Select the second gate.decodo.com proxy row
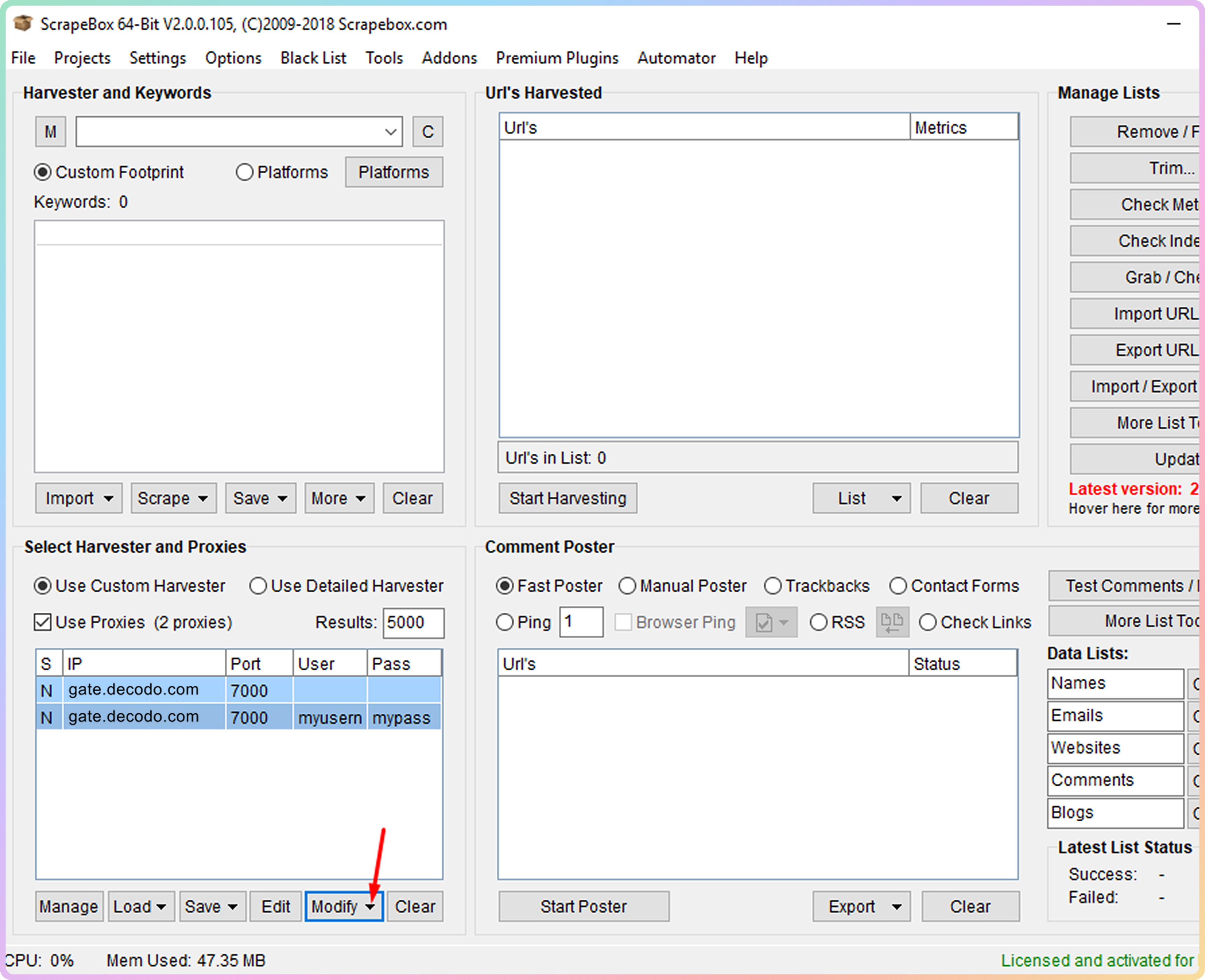The image size is (1205, 980). coord(133,717)
